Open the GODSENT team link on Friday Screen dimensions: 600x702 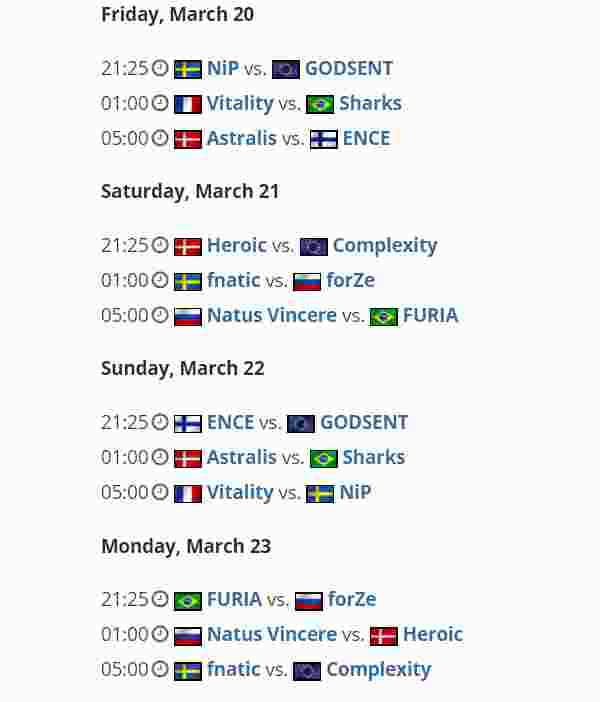[x=349, y=68]
